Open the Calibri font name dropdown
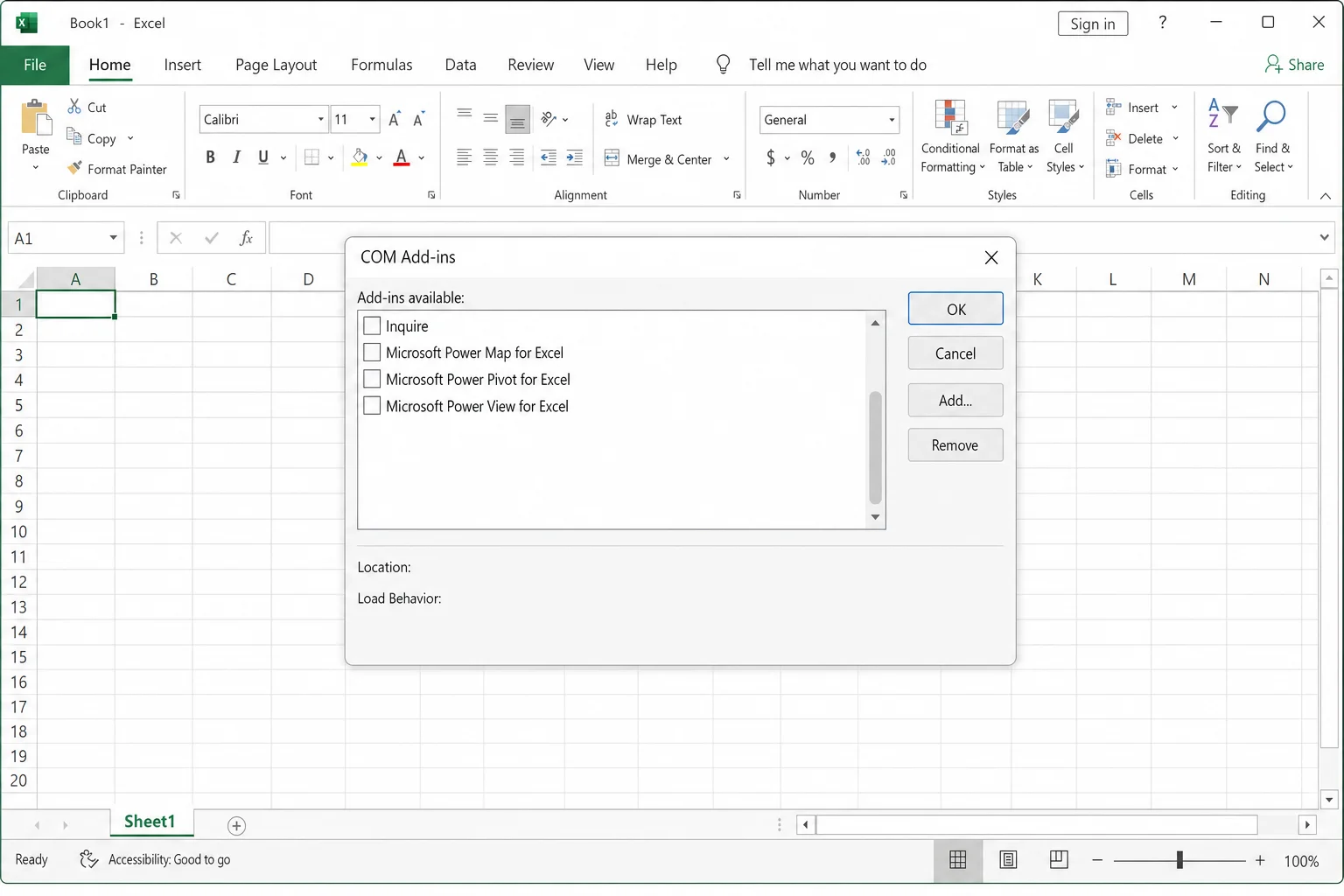This screenshot has height=896, width=1344. 320,119
